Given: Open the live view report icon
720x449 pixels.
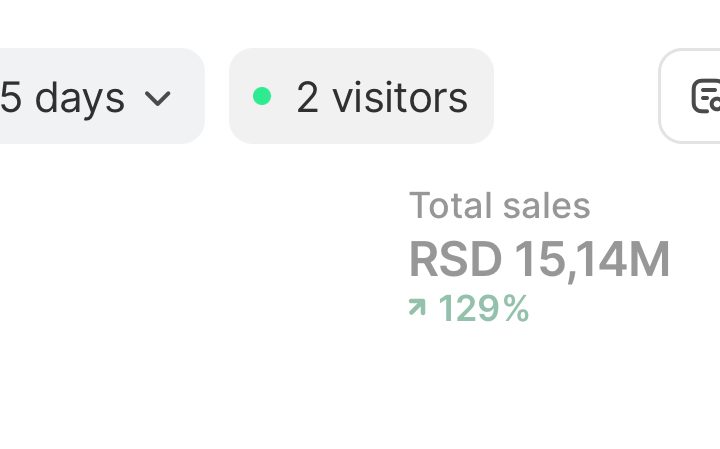Looking at the screenshot, I should point(702,96).
